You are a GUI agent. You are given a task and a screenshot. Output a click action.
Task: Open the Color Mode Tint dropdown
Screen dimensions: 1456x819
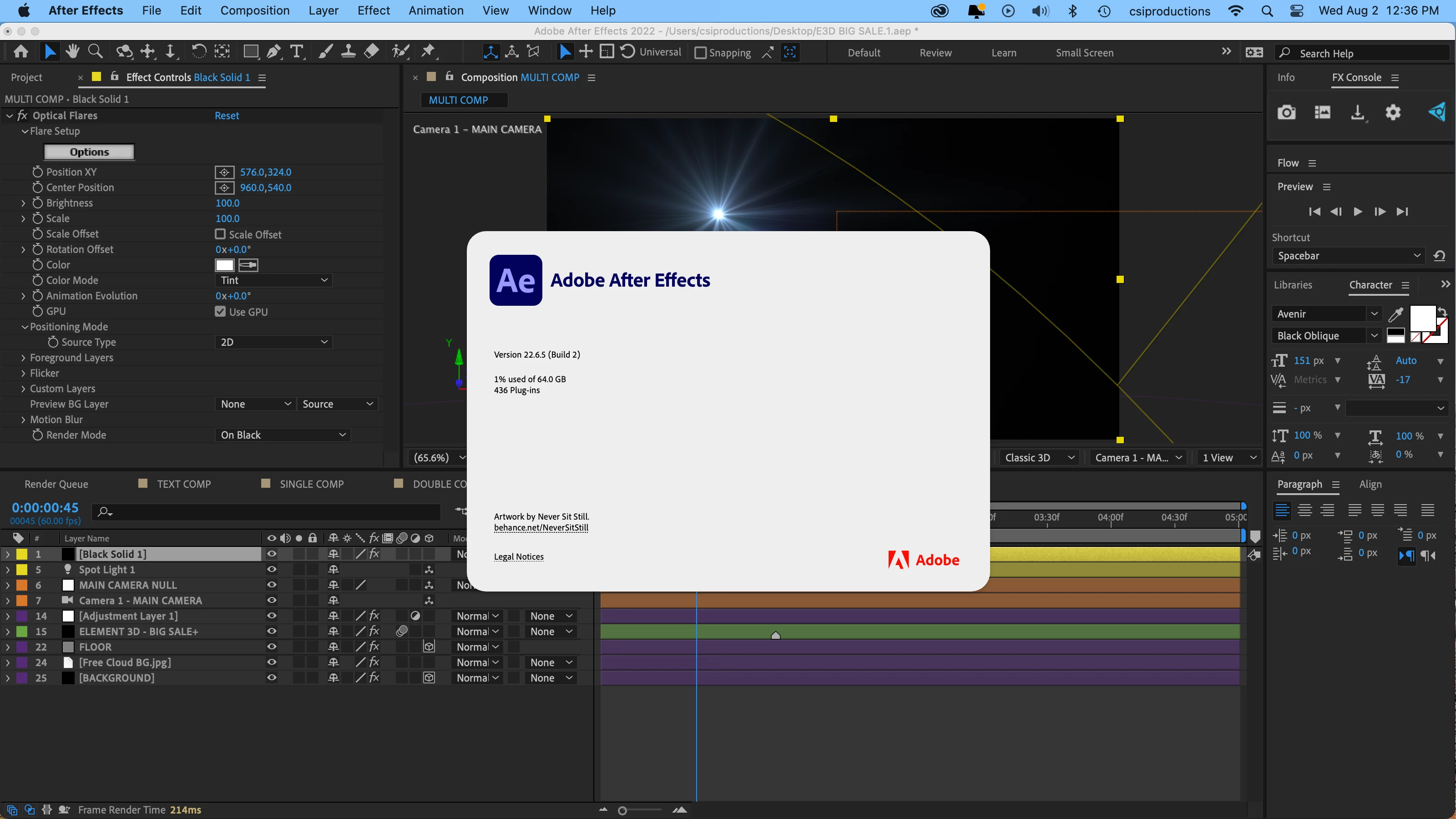(274, 280)
